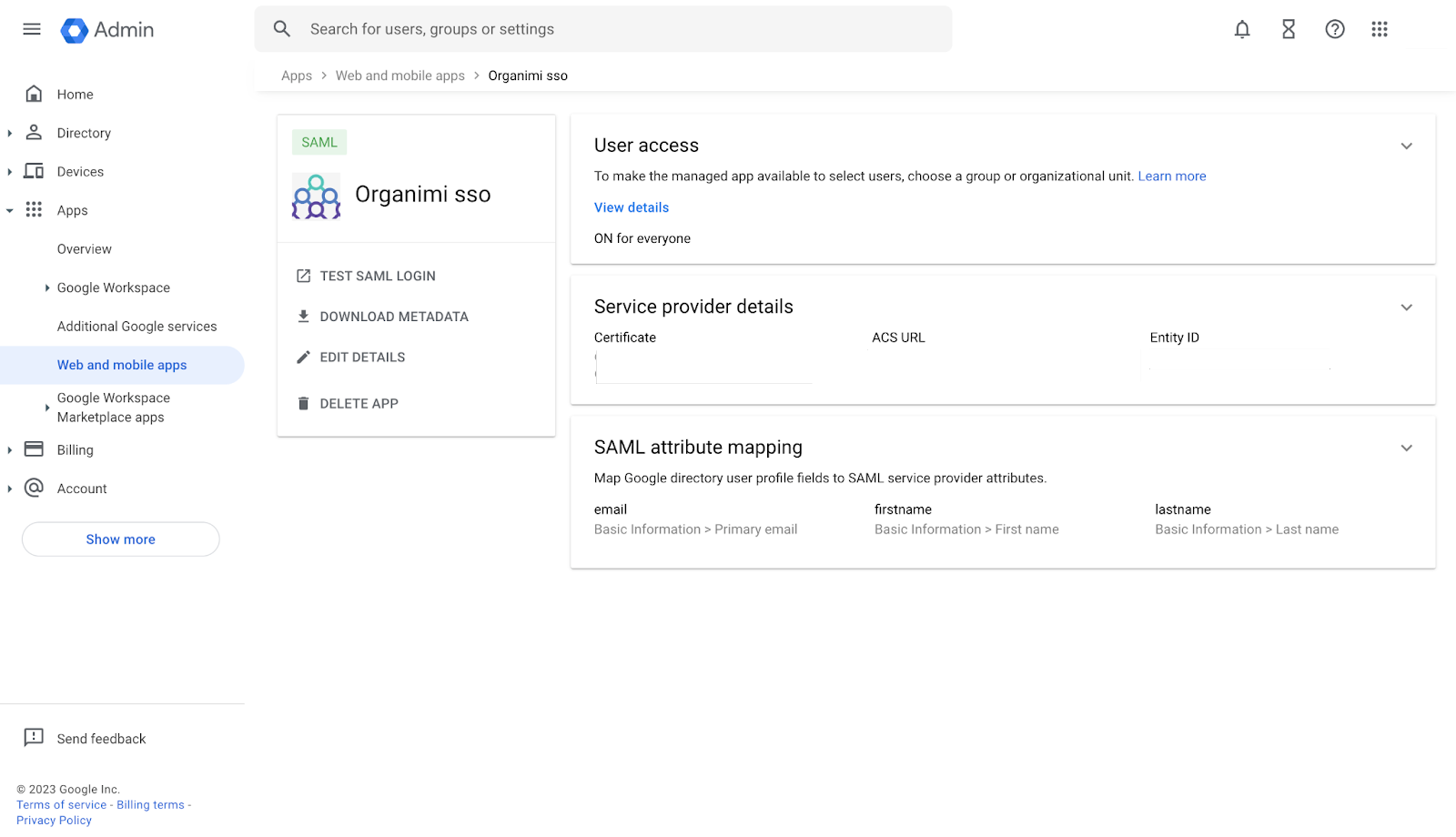Check pending tasks via hourglass icon
Viewport: 1456px width, 837px height.
click(x=1288, y=29)
